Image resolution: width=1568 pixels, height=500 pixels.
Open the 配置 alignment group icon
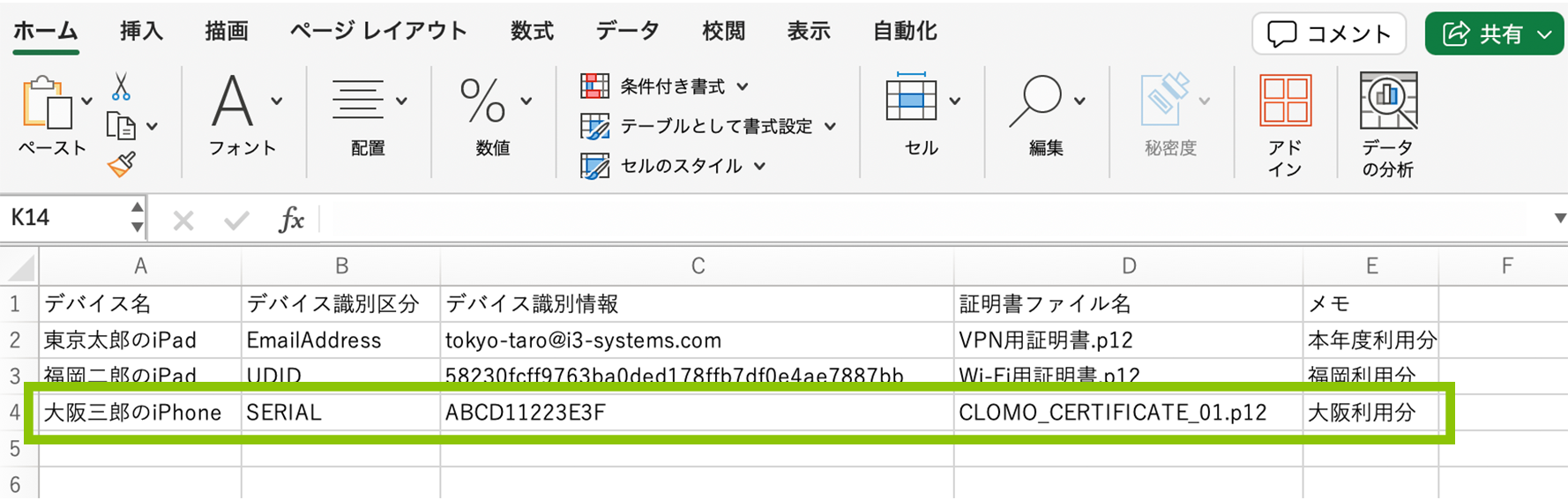pyautogui.click(x=357, y=100)
